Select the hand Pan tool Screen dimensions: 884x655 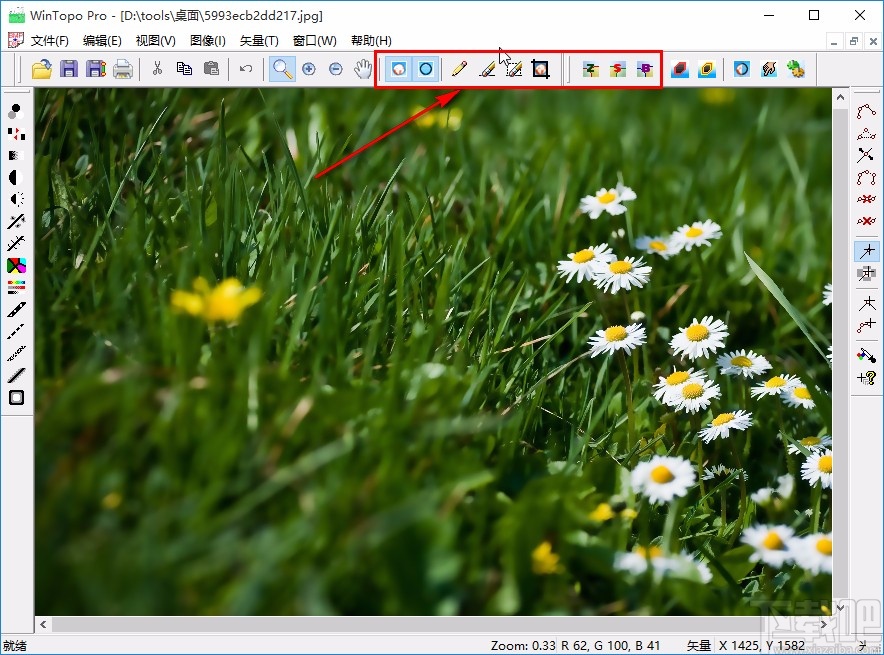click(x=364, y=69)
